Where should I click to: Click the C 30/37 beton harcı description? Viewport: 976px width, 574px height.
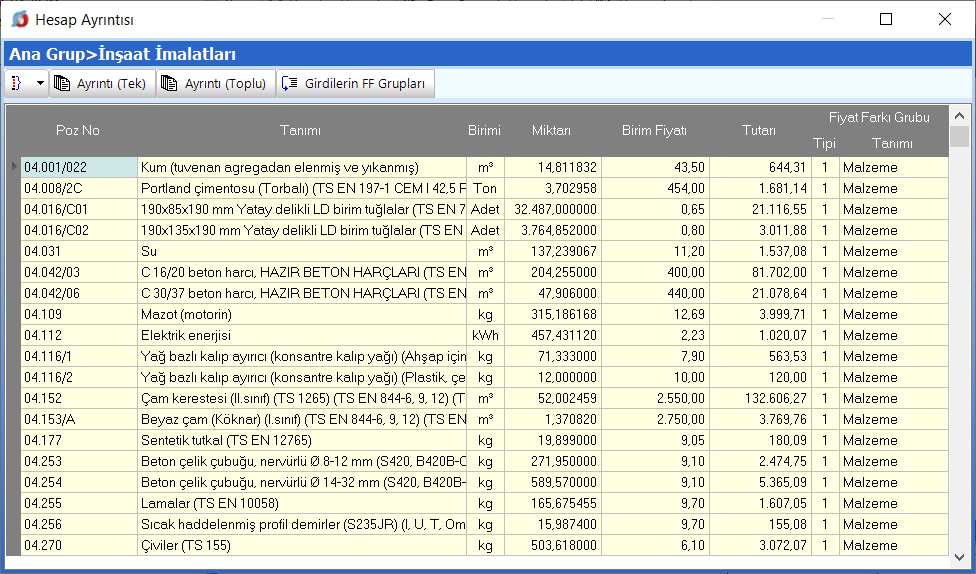click(x=302, y=293)
